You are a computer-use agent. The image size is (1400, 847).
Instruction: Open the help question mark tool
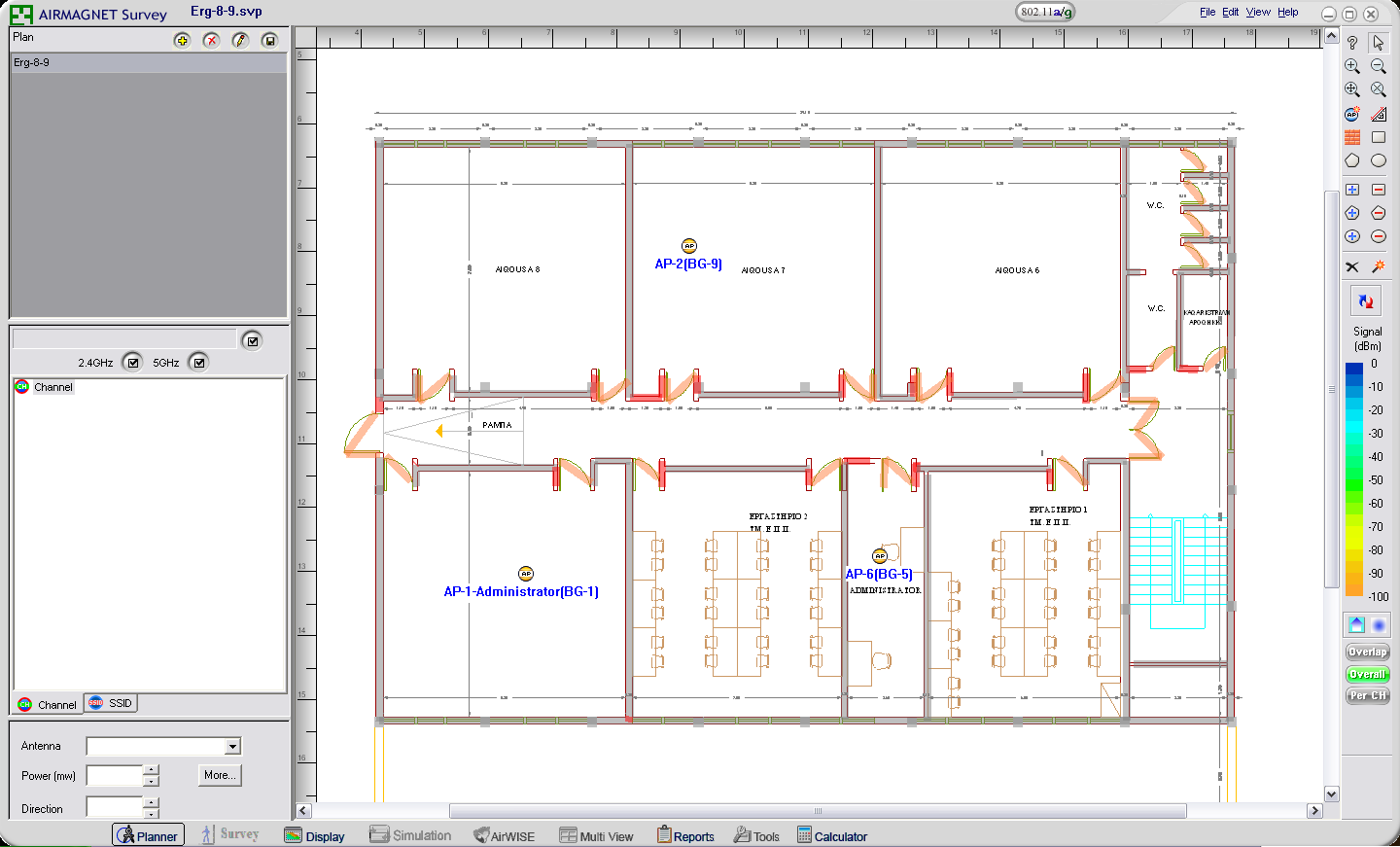point(1352,43)
